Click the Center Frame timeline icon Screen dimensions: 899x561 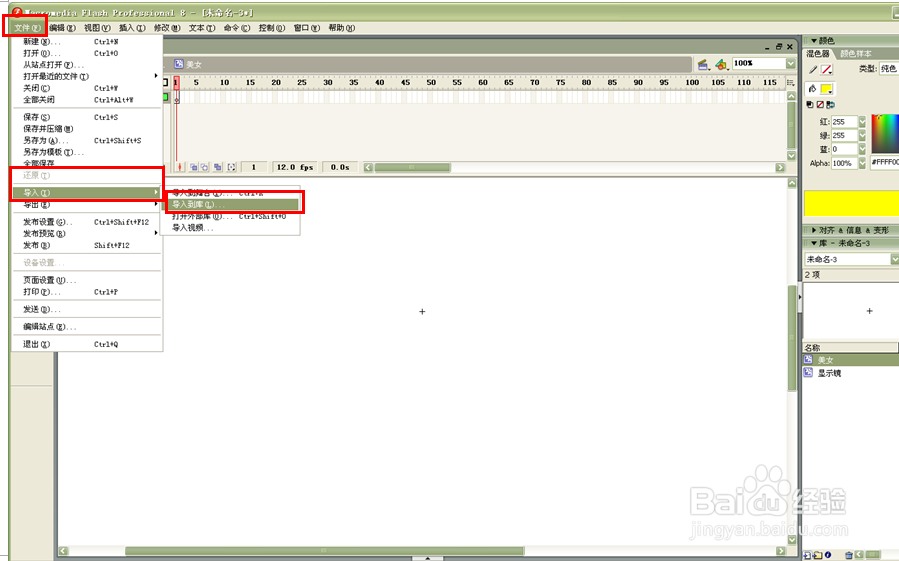[180, 167]
